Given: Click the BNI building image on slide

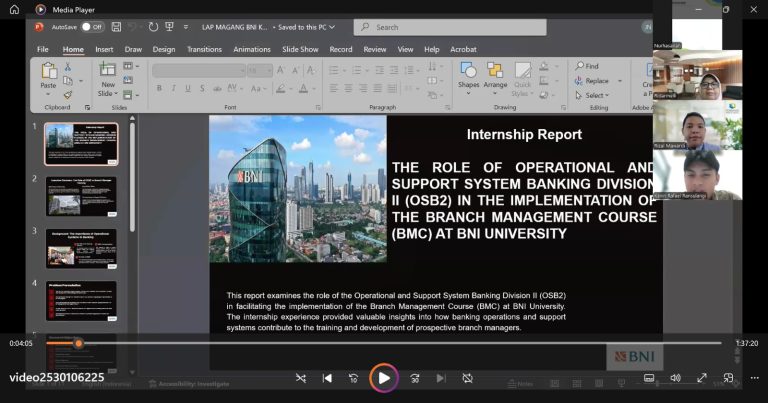Looking at the screenshot, I should (x=298, y=189).
